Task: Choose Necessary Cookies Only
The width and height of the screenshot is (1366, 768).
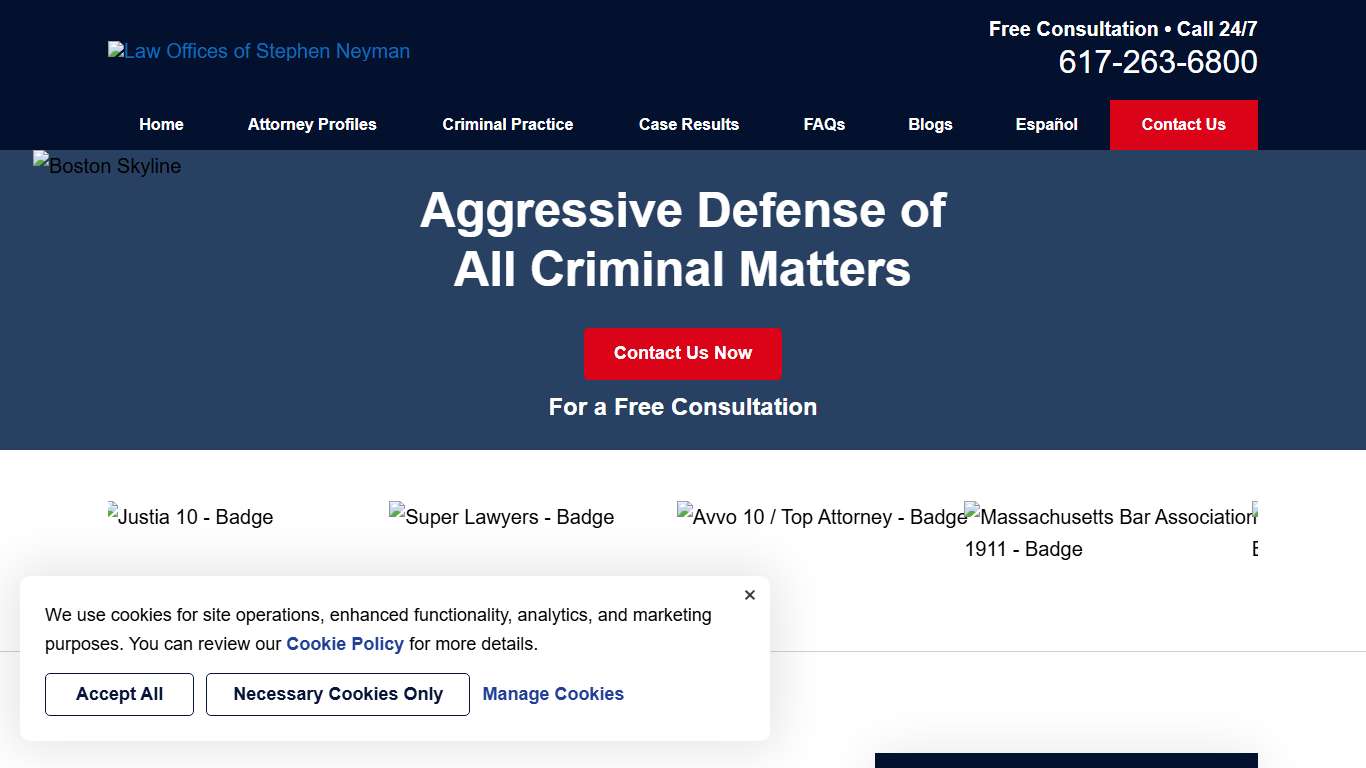Action: (337, 694)
